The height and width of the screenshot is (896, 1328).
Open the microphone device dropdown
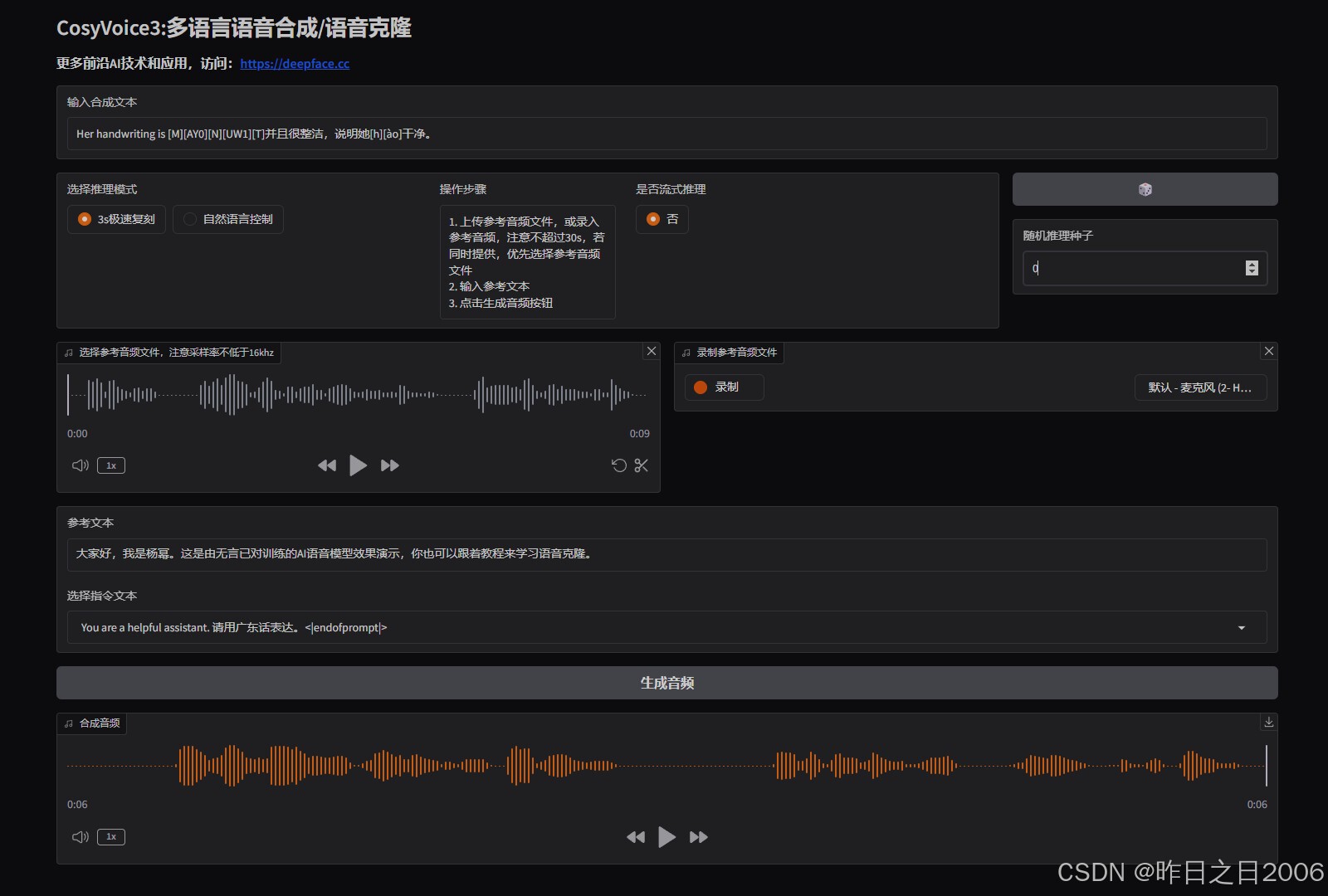pyautogui.click(x=1200, y=387)
